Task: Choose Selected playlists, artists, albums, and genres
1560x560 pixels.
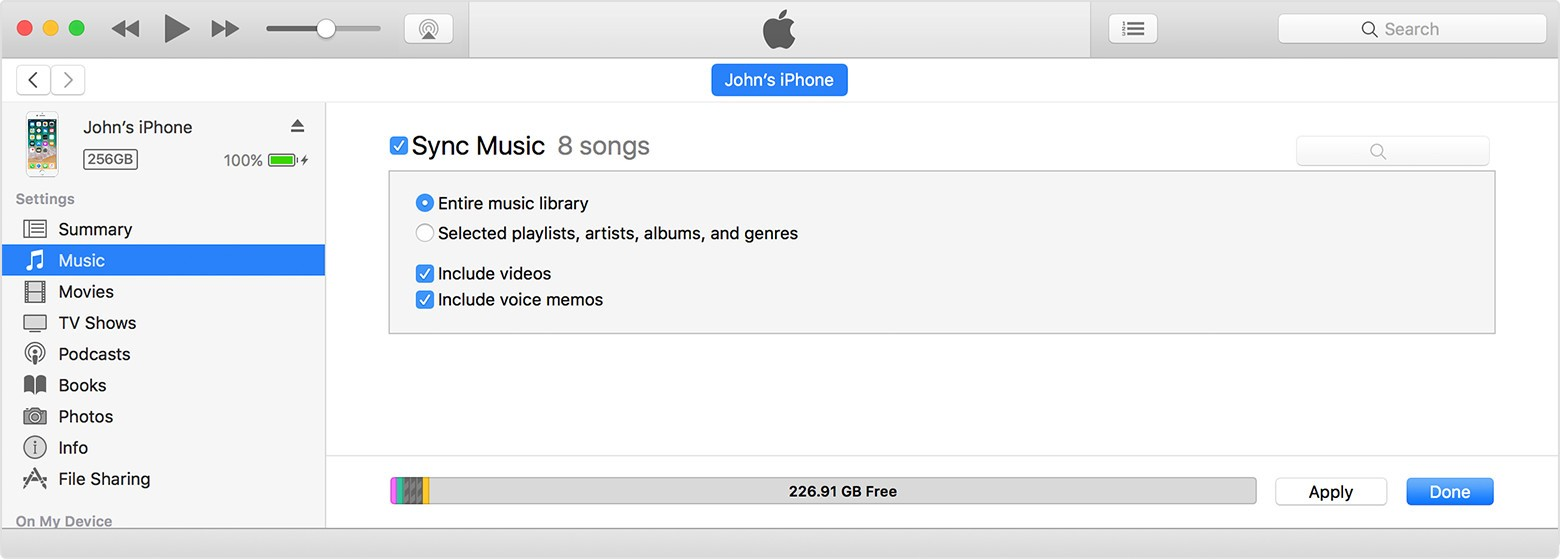Action: click(x=425, y=233)
